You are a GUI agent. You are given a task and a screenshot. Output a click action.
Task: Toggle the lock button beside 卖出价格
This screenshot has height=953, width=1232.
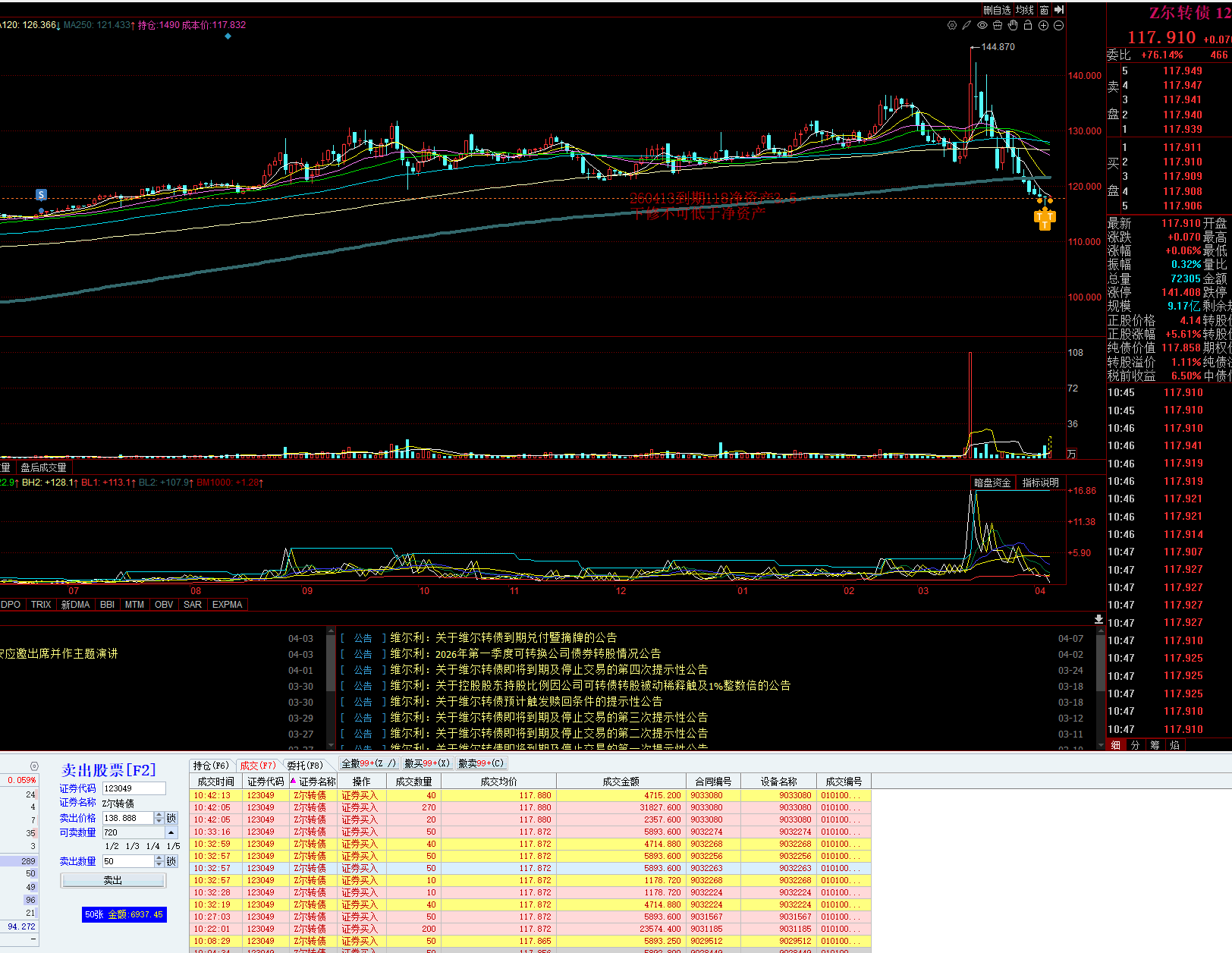171,818
